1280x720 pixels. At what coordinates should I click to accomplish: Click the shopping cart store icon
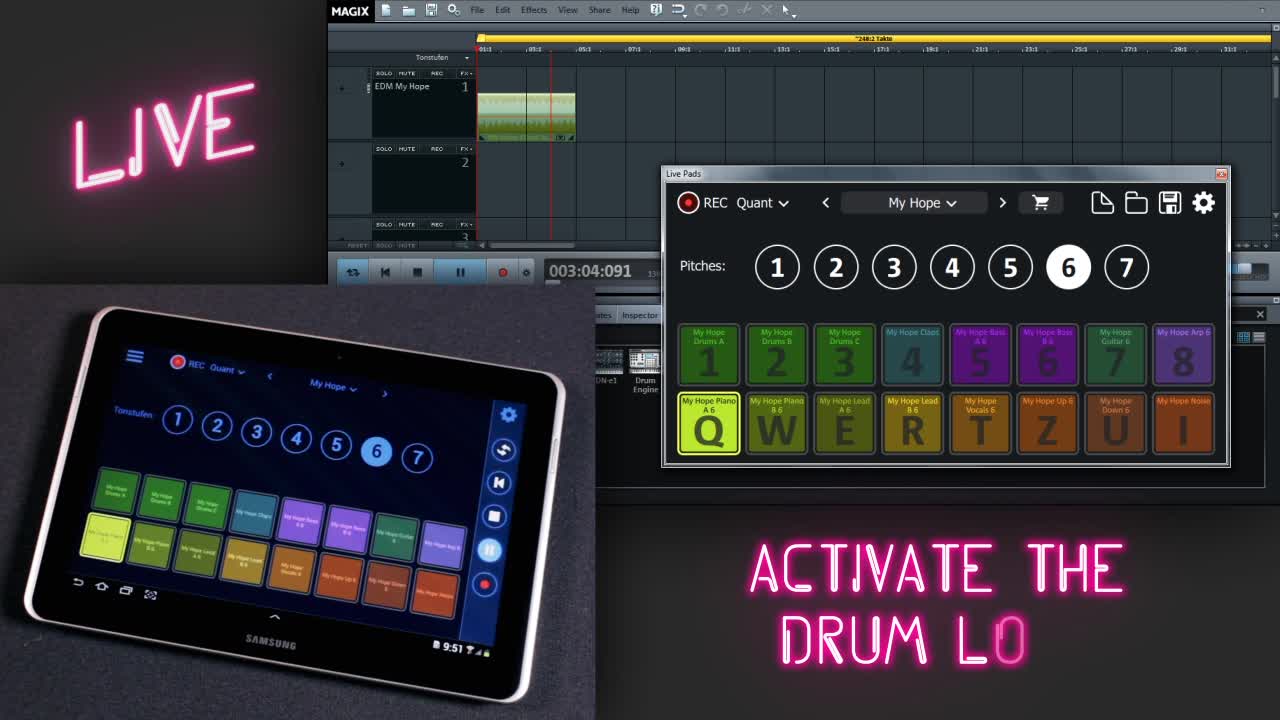(1040, 203)
